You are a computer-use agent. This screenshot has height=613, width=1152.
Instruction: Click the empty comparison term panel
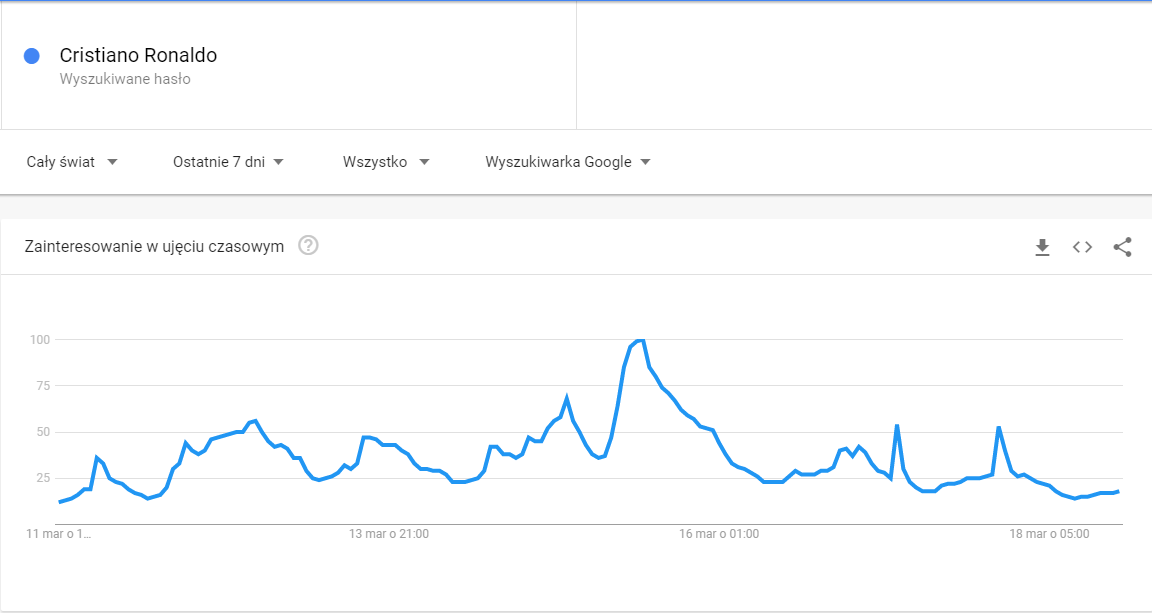864,65
